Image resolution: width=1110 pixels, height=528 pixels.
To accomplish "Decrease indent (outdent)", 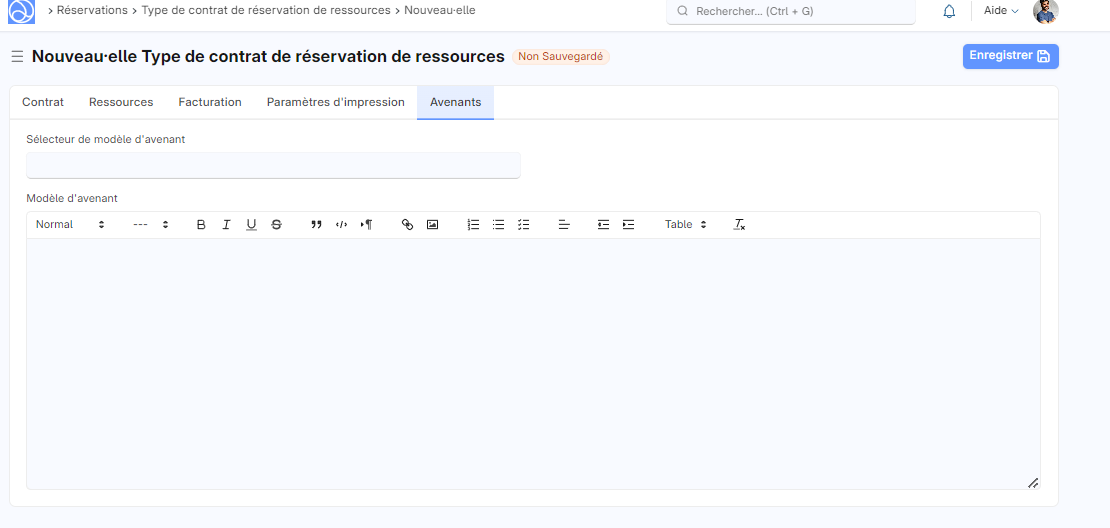I will tap(603, 224).
